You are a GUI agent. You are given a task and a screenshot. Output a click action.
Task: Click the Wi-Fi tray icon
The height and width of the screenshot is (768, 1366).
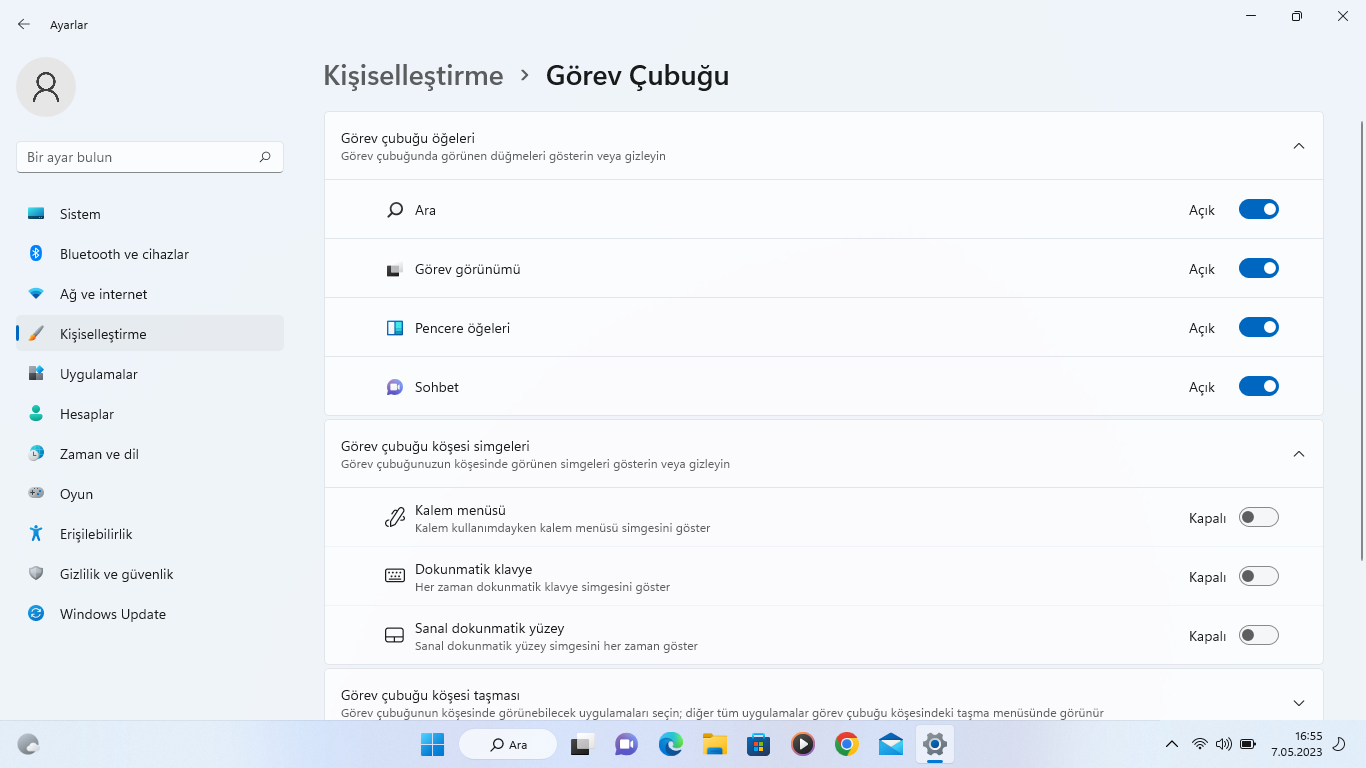point(1200,744)
